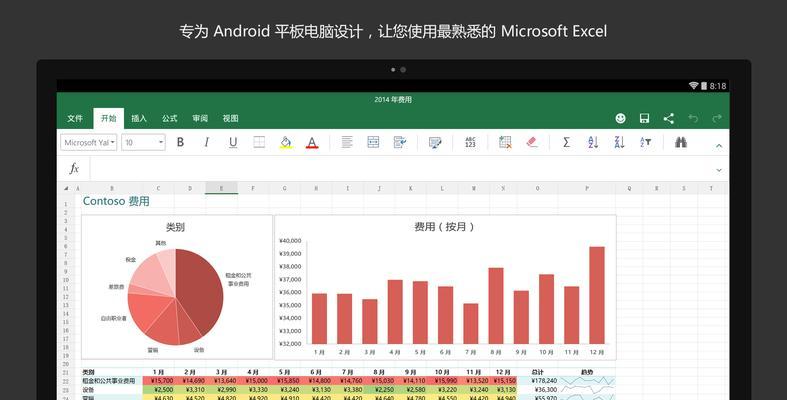The image size is (787, 400).
Task: Click the 趋势 column heading cell
Action: 587,372
